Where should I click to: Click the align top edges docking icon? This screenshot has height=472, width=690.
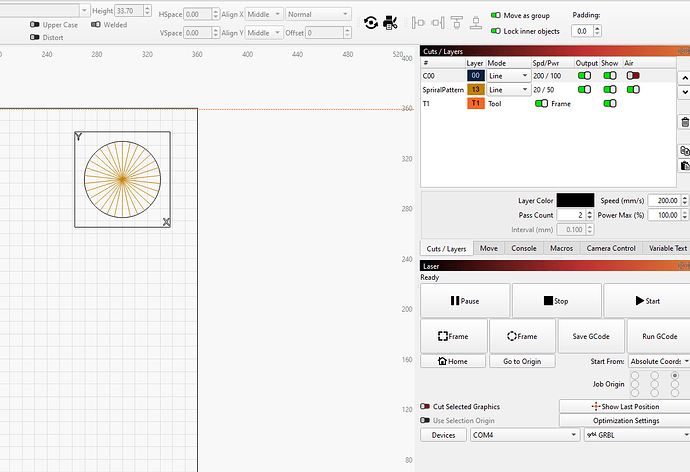[457, 22]
